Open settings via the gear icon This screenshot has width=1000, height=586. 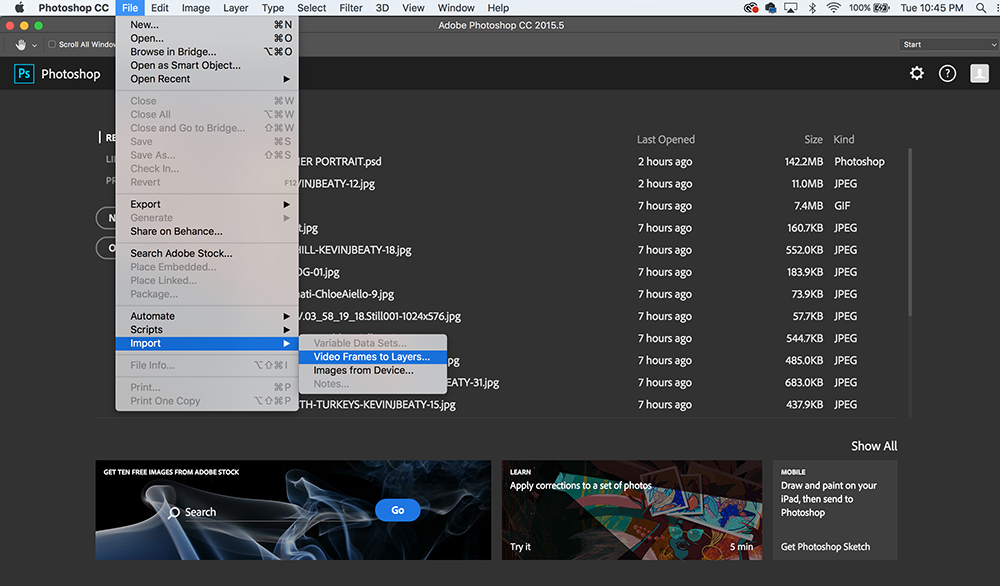click(916, 73)
